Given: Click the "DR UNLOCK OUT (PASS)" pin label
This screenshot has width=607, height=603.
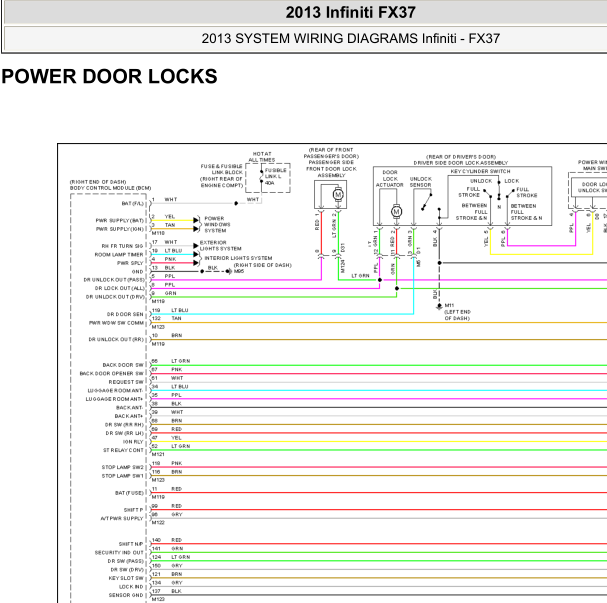Looking at the screenshot, I should [x=114, y=280].
